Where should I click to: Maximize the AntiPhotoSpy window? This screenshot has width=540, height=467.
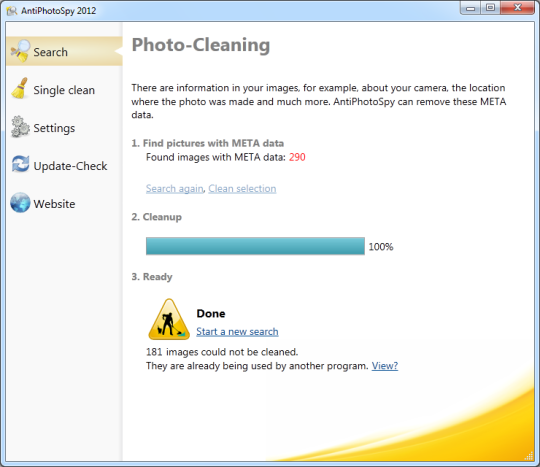point(490,8)
